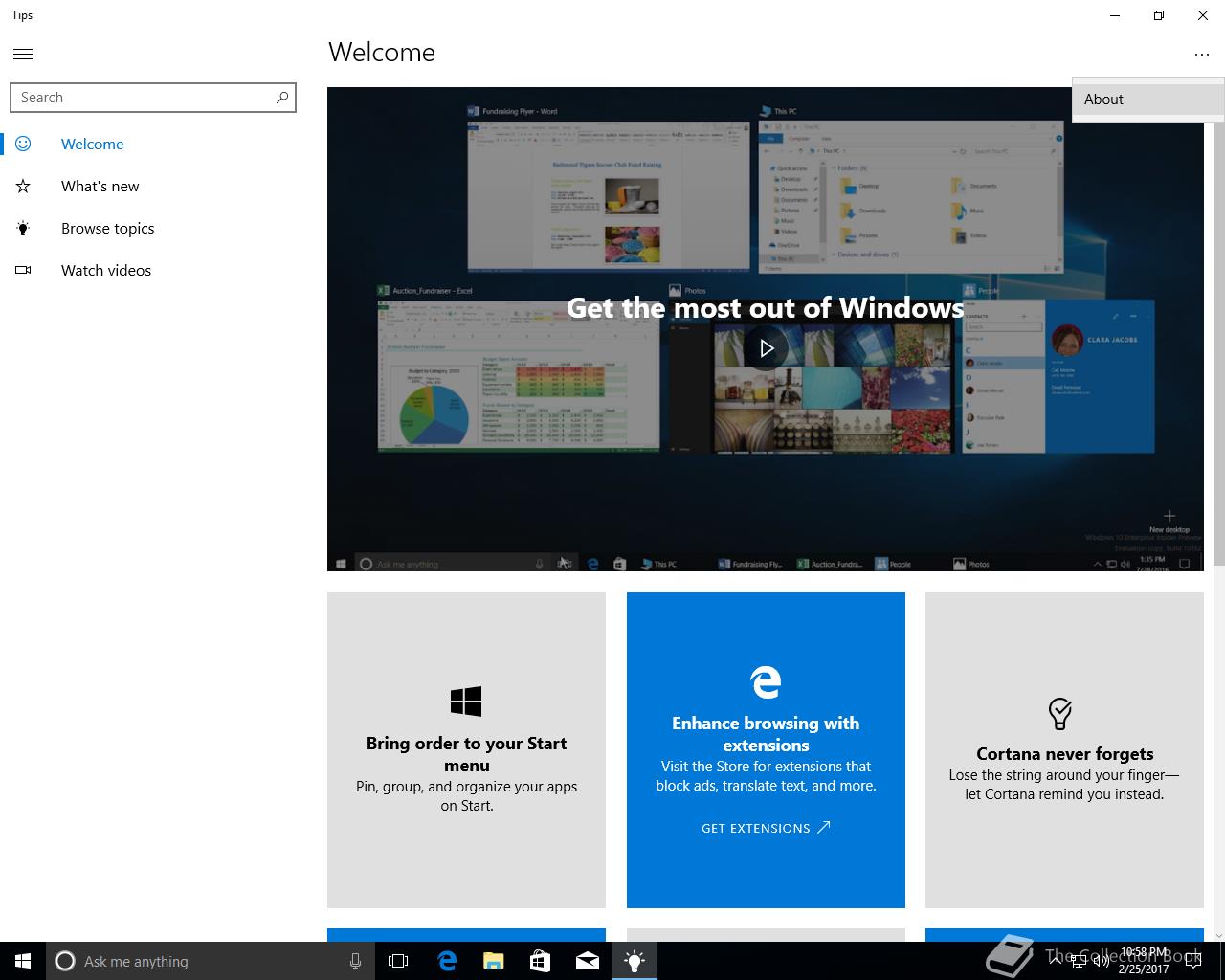
Task: Click the scrollbar down arrow
Action: 1218,935
